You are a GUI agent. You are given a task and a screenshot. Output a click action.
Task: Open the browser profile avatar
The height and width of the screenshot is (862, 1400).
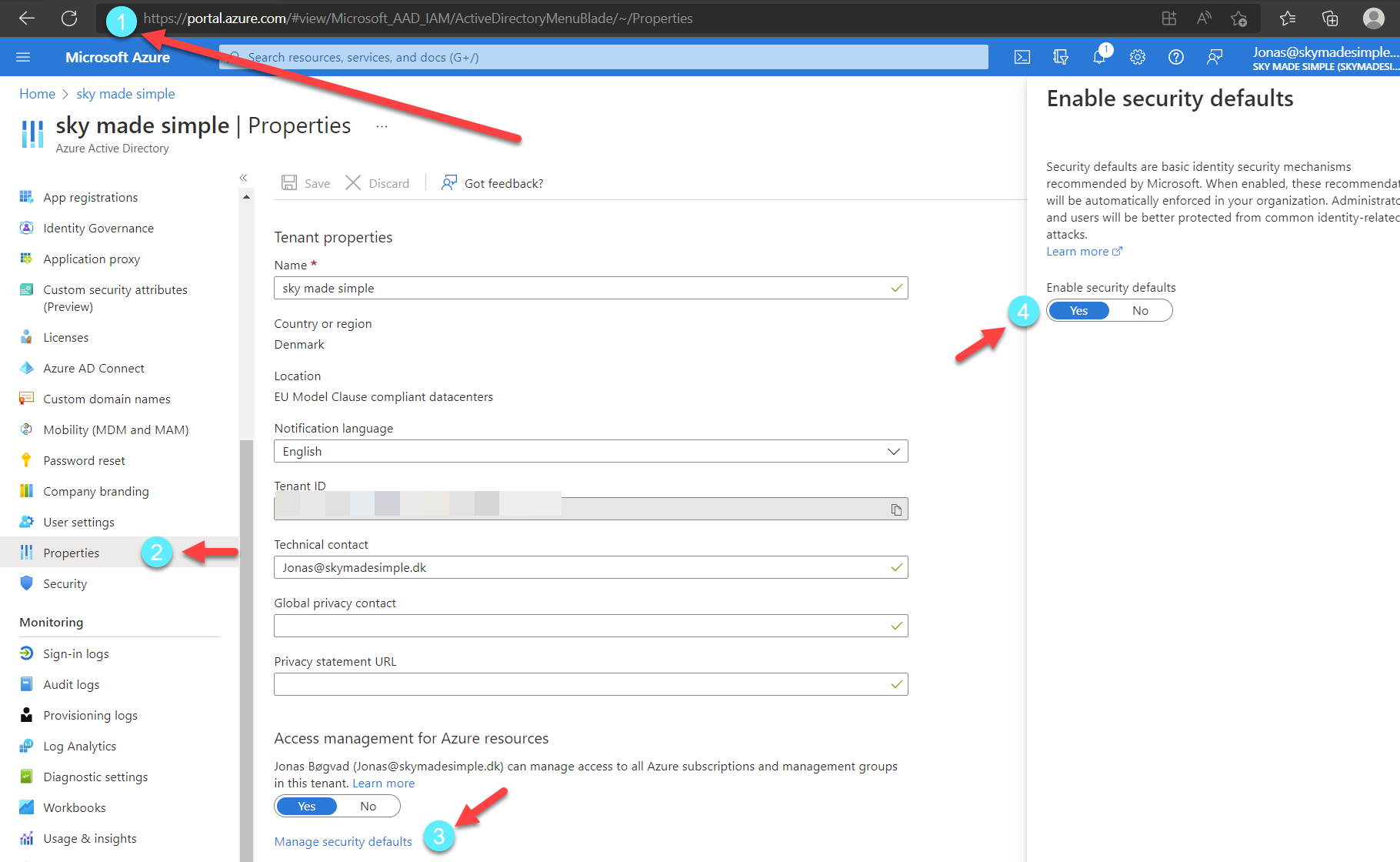click(x=1374, y=18)
